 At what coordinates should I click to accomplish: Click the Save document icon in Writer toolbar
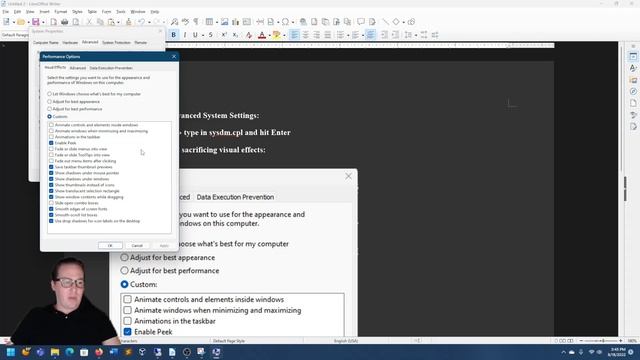(x=36, y=22)
